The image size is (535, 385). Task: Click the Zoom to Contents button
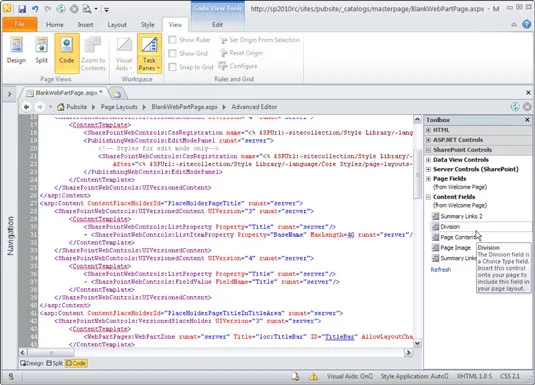click(93, 54)
